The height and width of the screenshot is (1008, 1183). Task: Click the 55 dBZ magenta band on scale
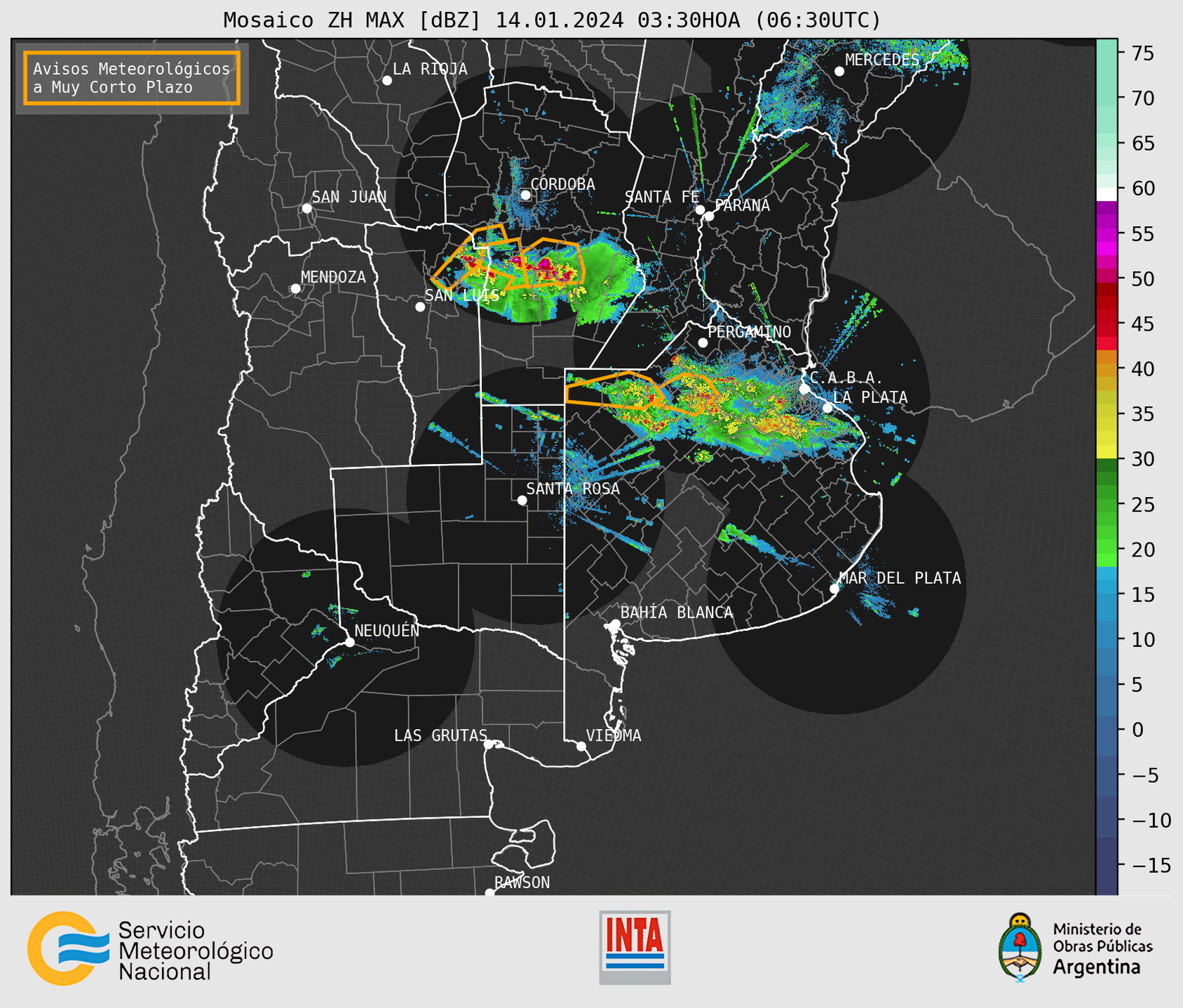point(1106,233)
